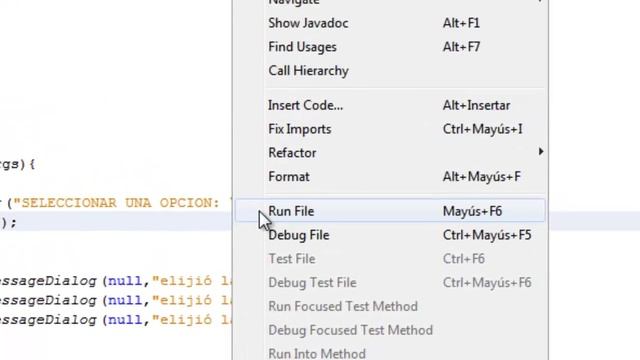Screen dimensions: 640x360
Task: Click the disabled Test File entry
Action: click(x=390, y=259)
